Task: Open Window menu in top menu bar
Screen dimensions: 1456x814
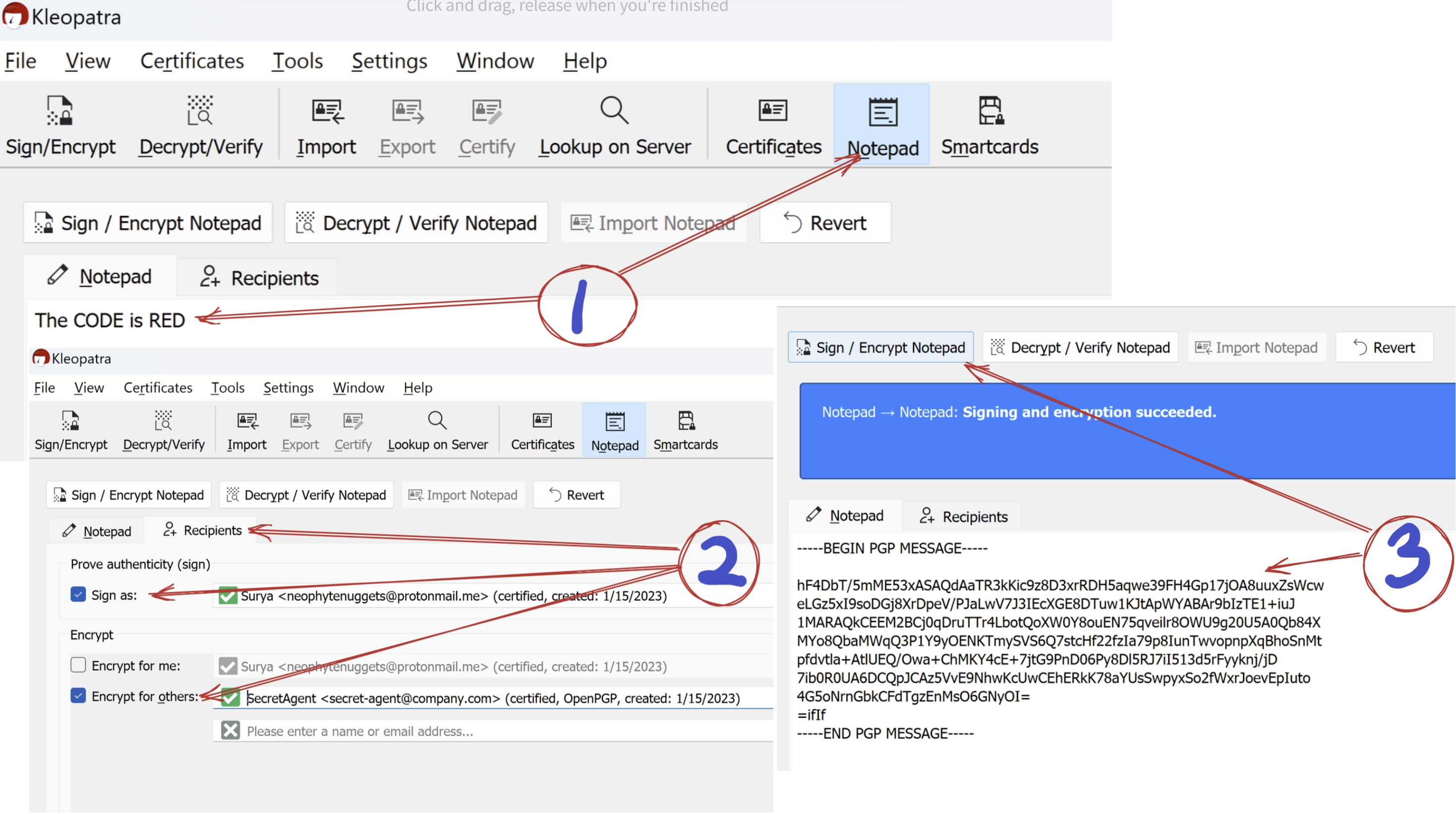Action: coord(495,61)
